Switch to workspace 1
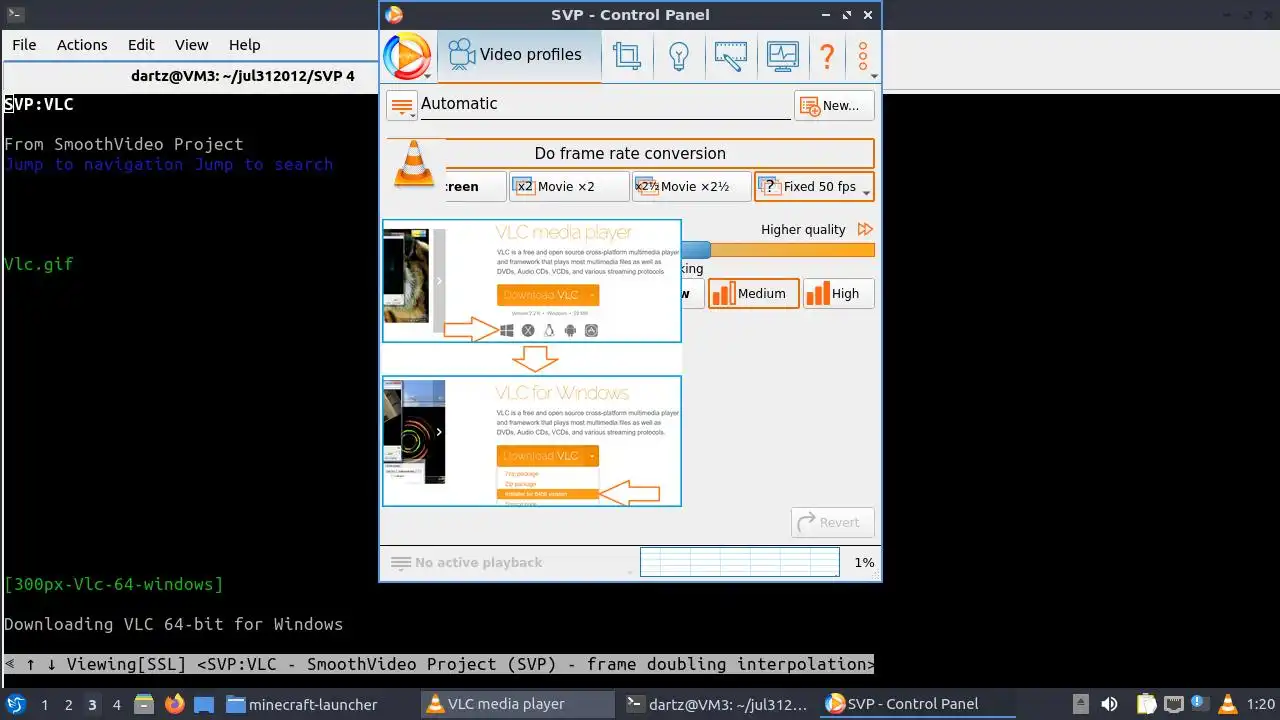Screen dimensions: 1280x720 coord(44,705)
